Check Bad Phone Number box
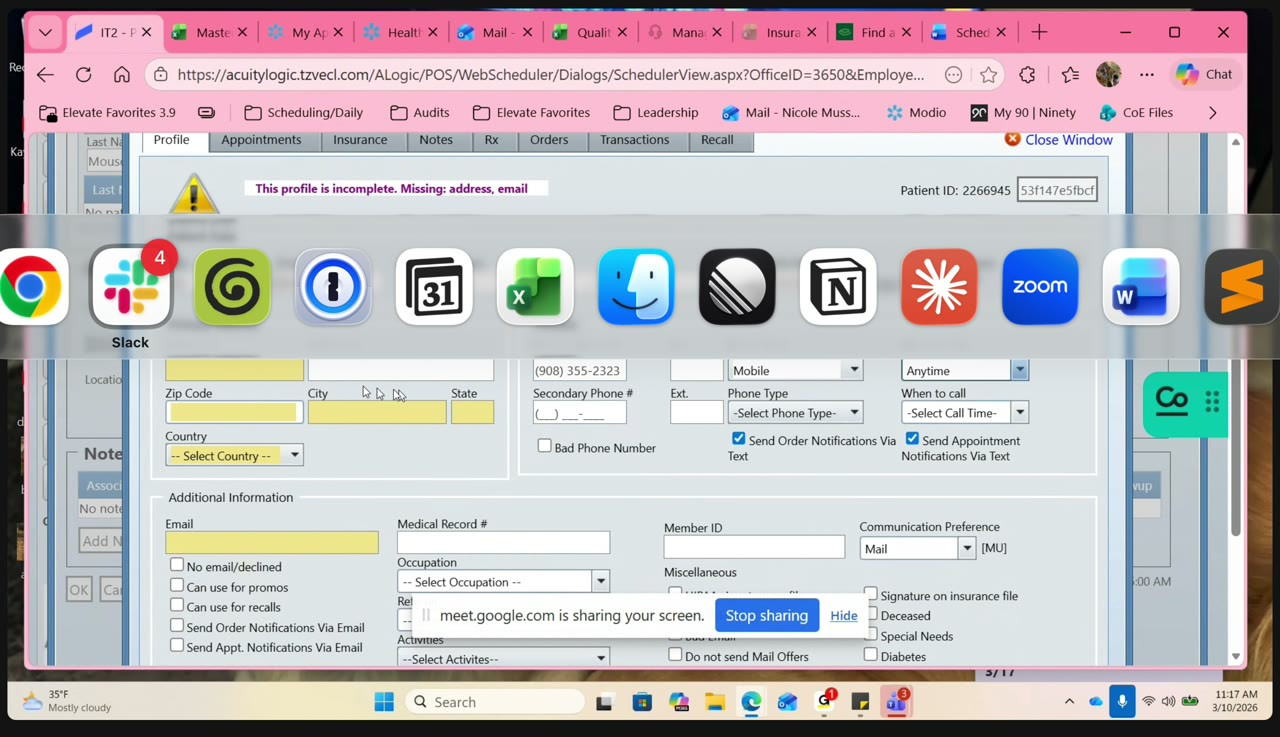Viewport: 1280px width, 737px height. coord(545,446)
